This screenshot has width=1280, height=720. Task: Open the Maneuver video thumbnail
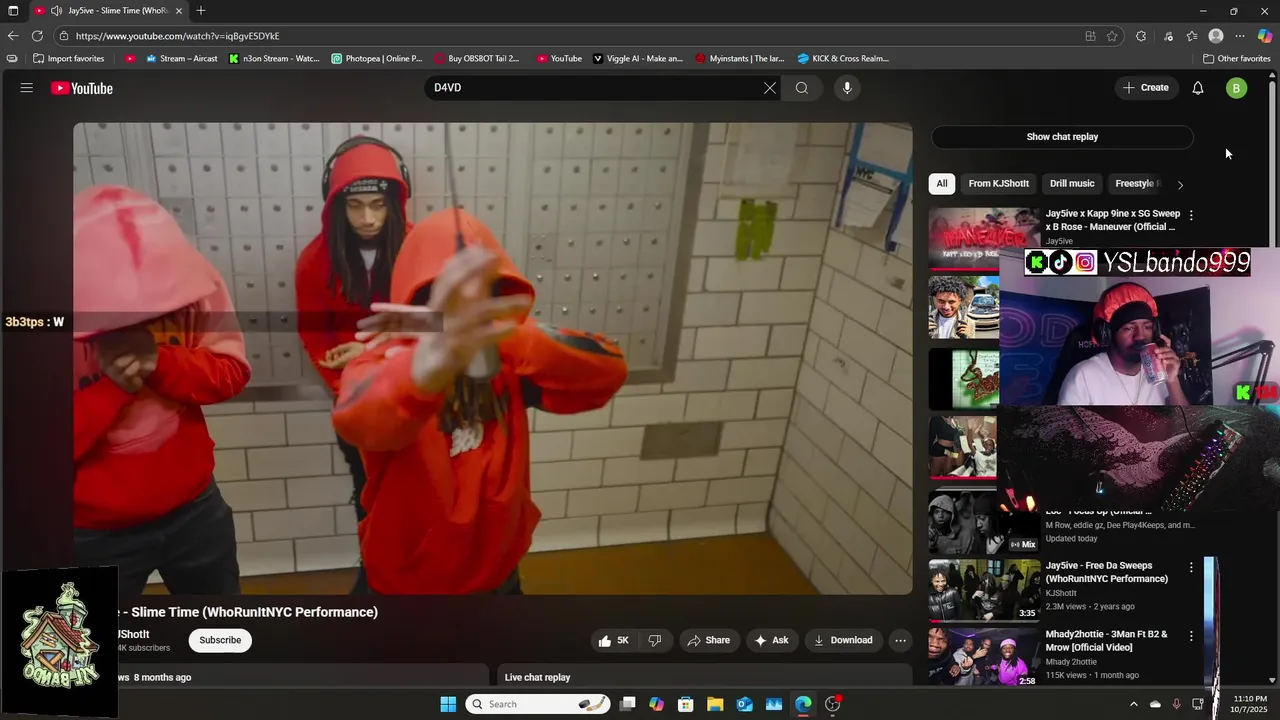(x=984, y=238)
